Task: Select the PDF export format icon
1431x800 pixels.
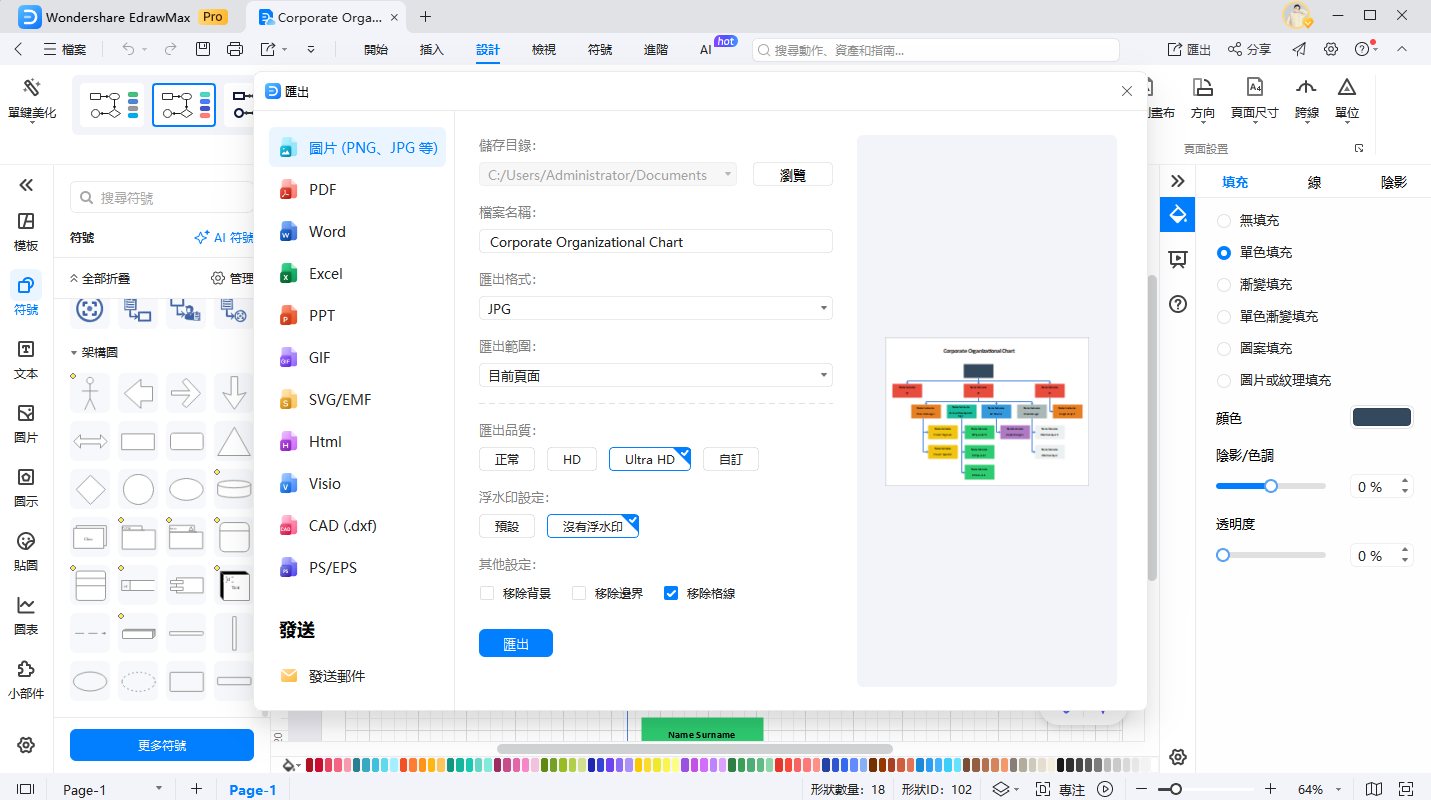Action: [x=289, y=189]
